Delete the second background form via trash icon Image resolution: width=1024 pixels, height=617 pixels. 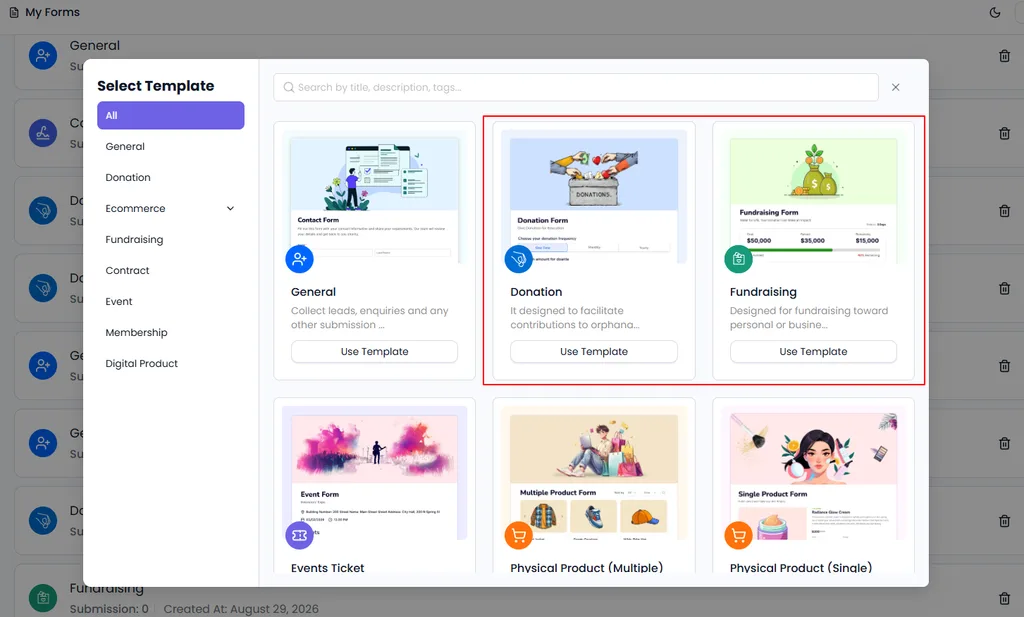1004,134
